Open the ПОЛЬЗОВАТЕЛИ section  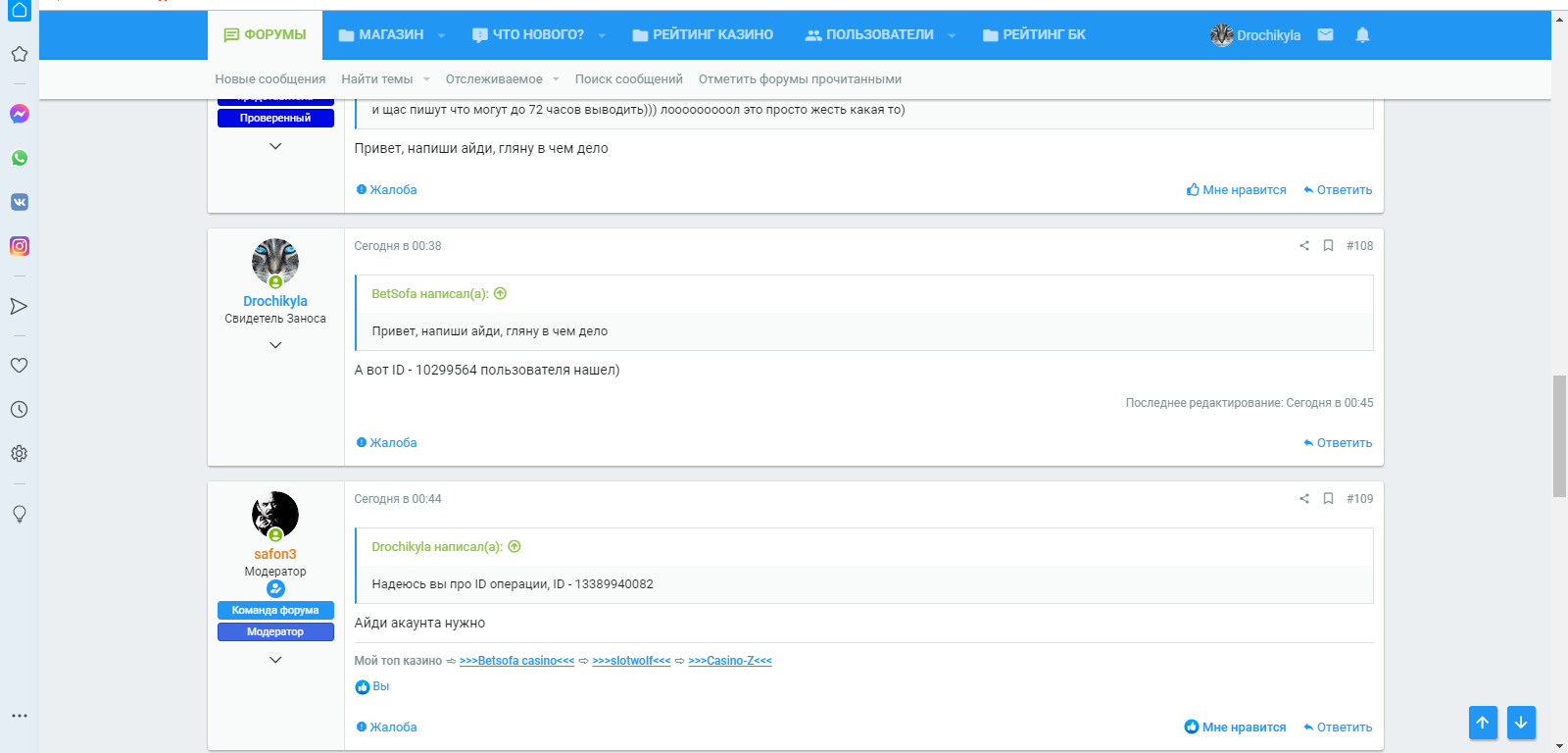(869, 35)
